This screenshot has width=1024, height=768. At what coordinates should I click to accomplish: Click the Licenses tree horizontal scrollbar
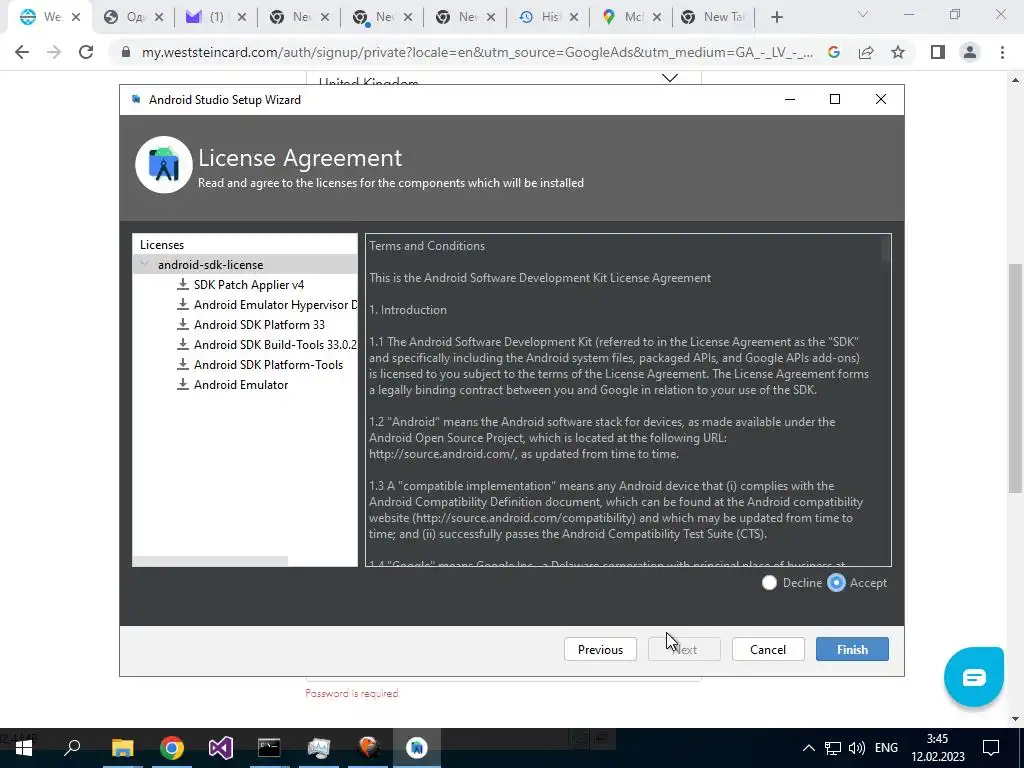[210, 562]
